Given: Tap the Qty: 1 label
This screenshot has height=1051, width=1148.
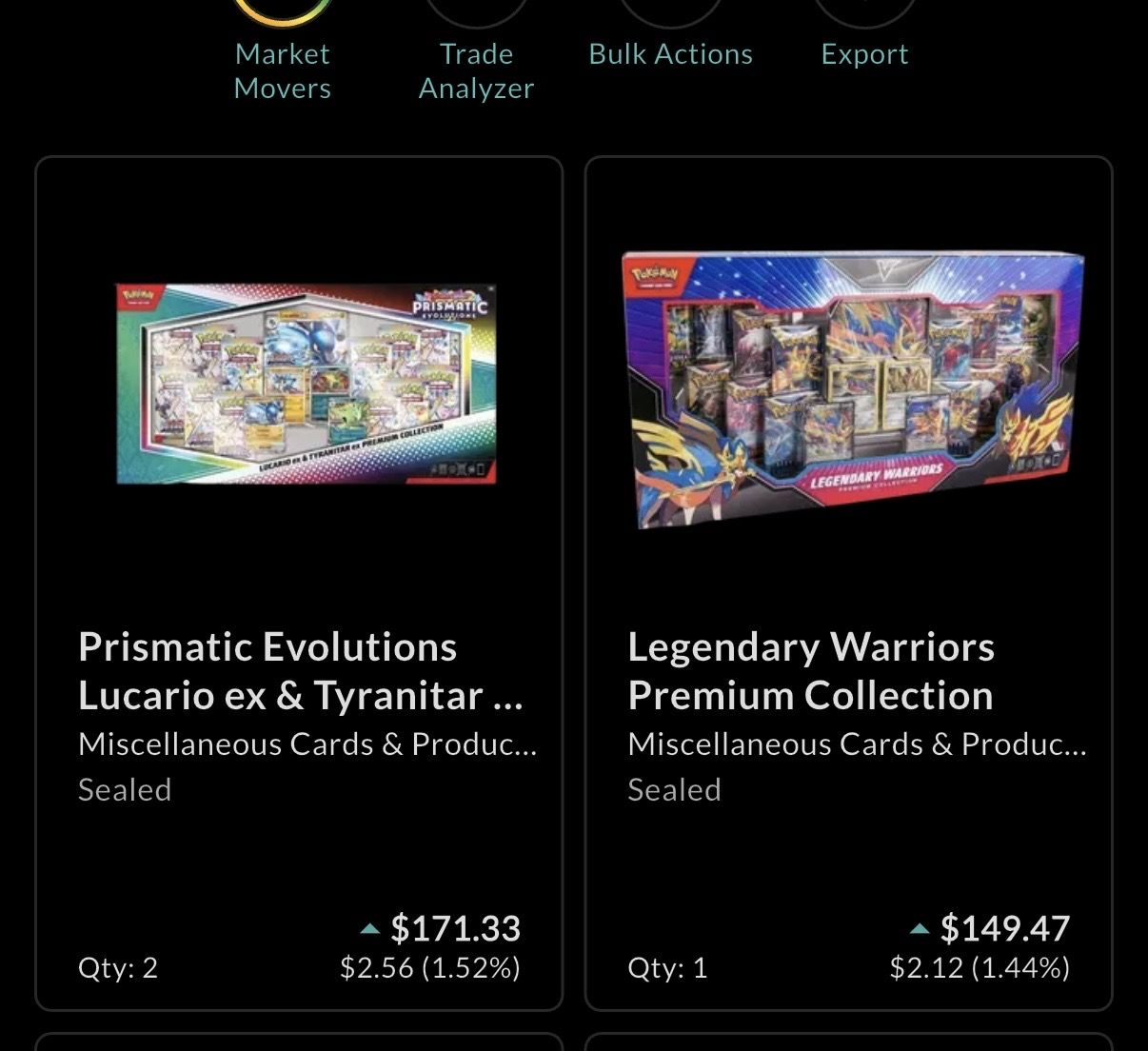Looking at the screenshot, I should (x=667, y=968).
